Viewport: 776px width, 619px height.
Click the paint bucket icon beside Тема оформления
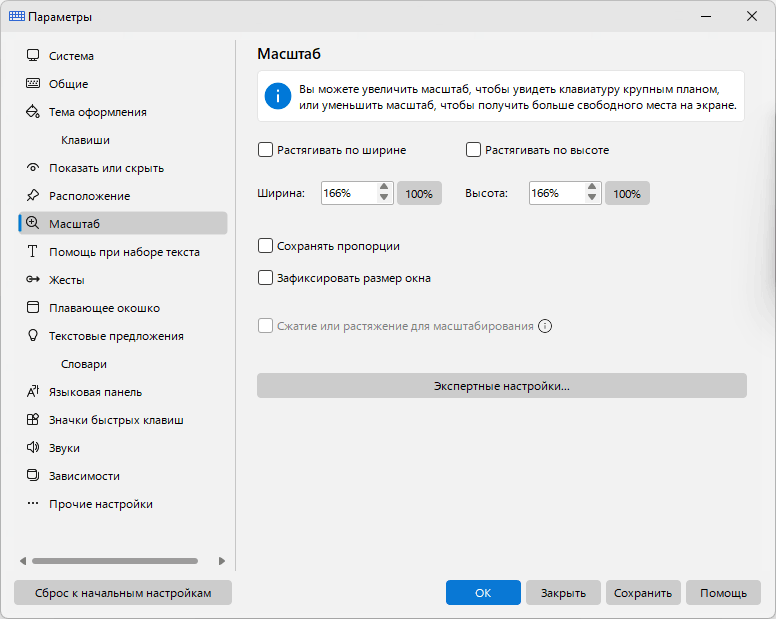(x=33, y=111)
